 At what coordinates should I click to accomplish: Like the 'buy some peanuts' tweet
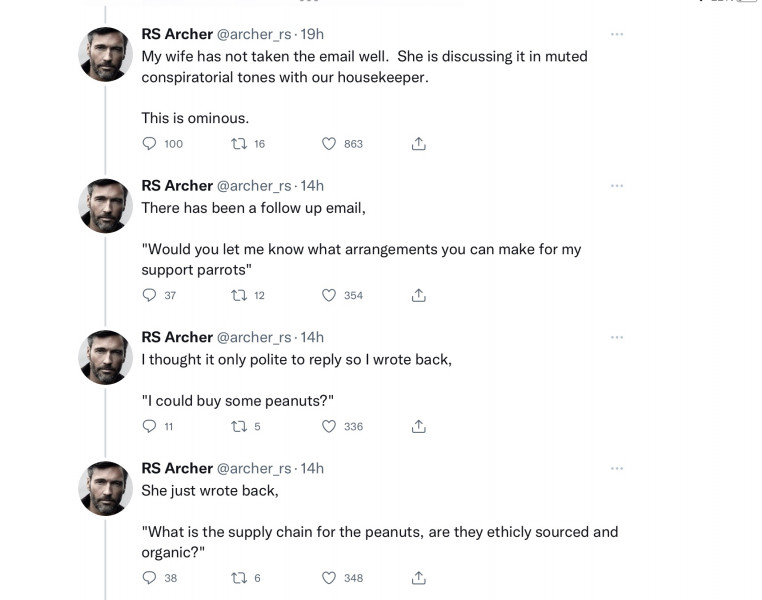tap(329, 426)
